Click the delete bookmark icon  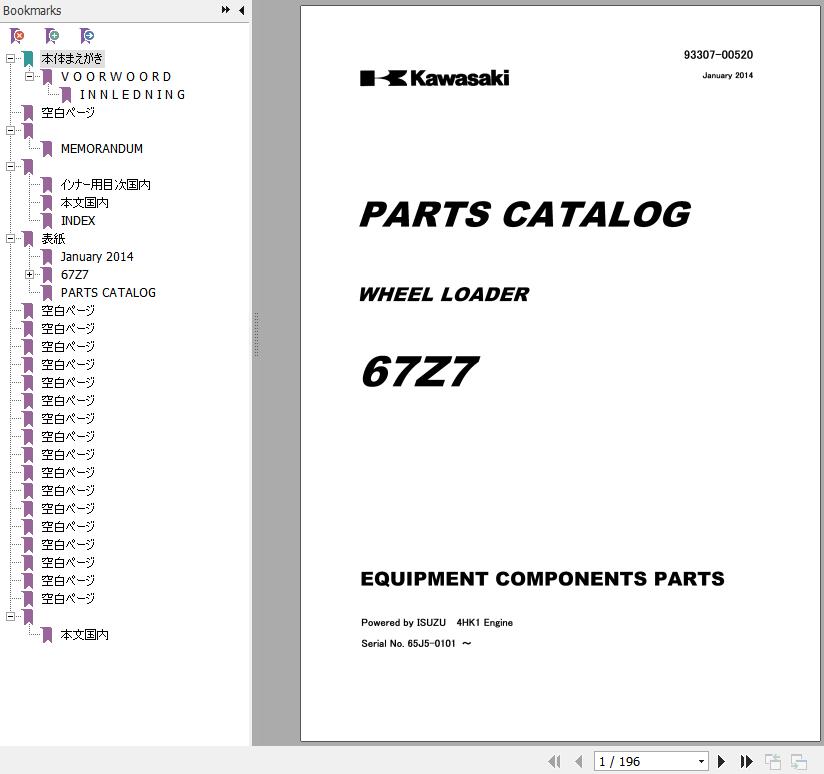[x=17, y=36]
